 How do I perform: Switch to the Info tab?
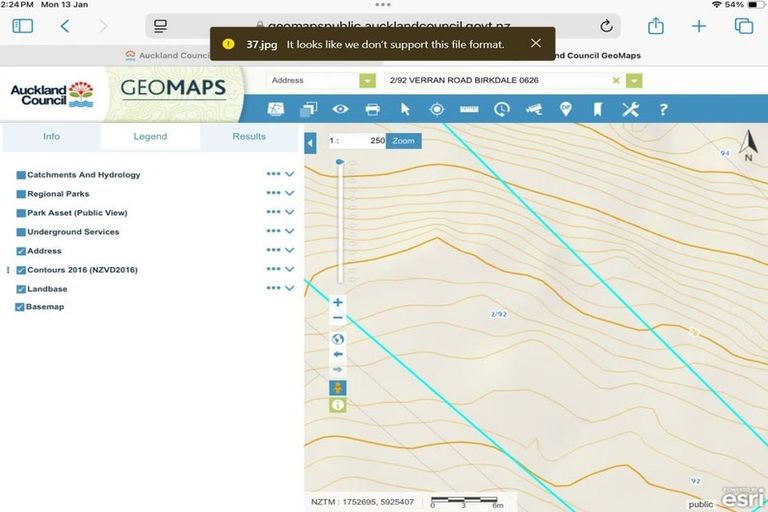point(51,137)
